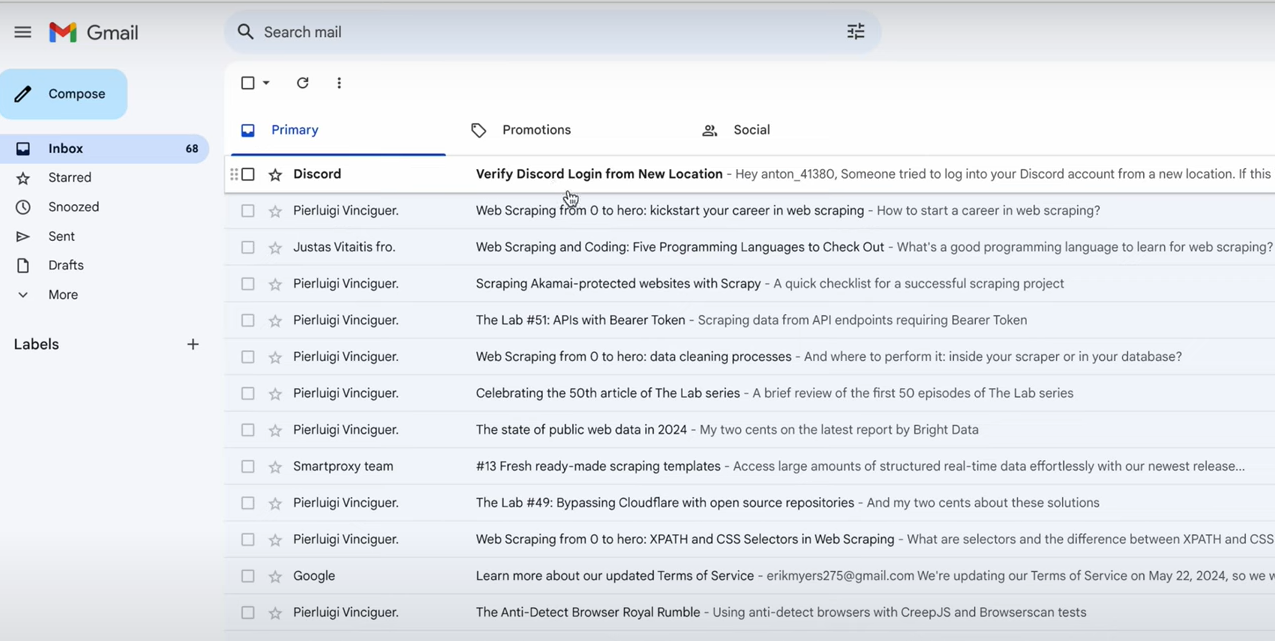
Task: Star the Google Terms of Service email
Action: click(x=275, y=576)
